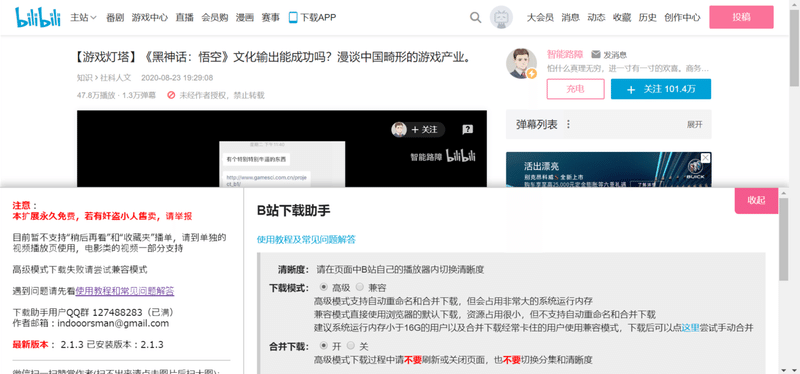Select 高级 download mode

pyautogui.click(x=323, y=287)
